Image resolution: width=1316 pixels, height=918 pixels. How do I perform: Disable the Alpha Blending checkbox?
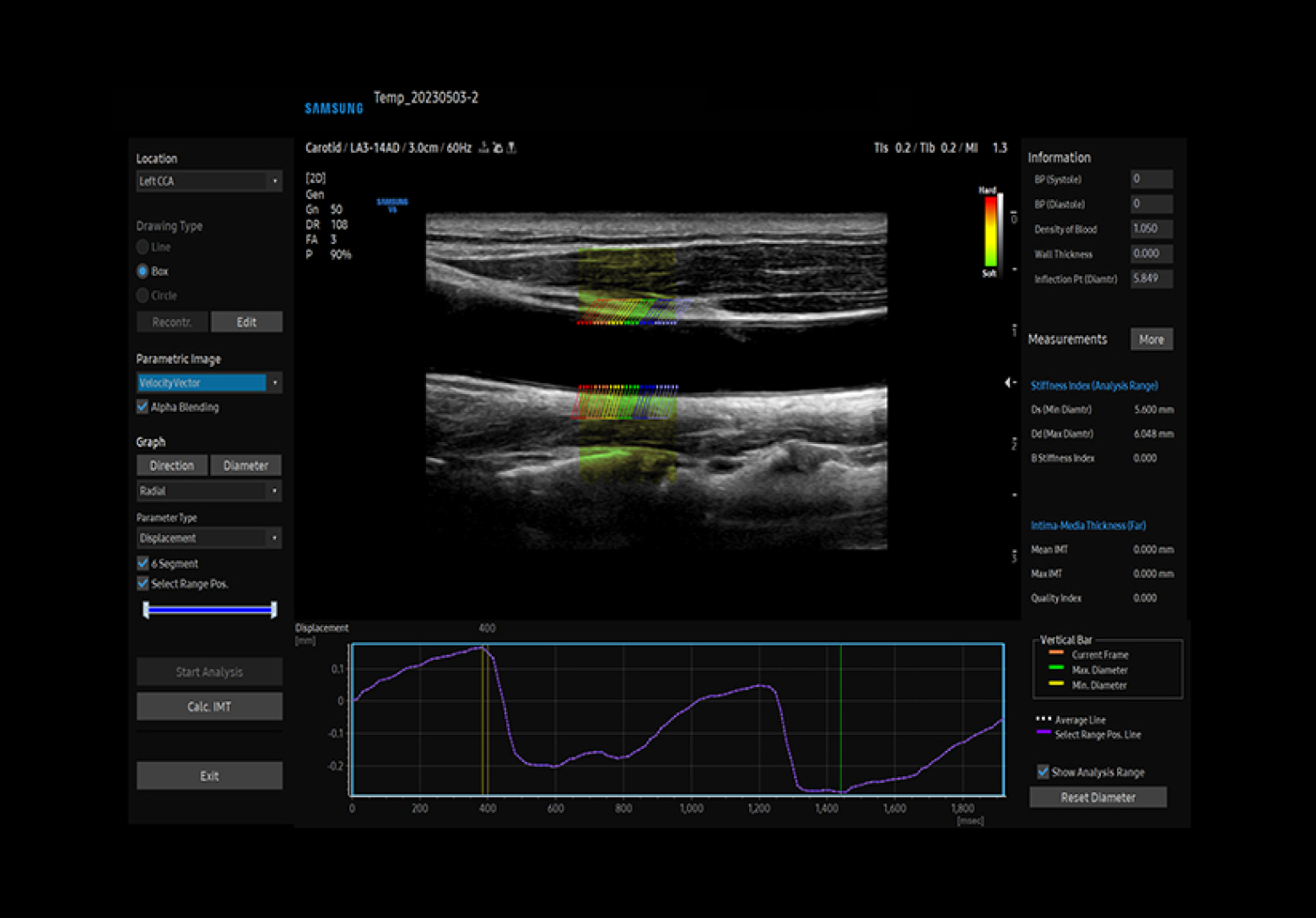143,407
